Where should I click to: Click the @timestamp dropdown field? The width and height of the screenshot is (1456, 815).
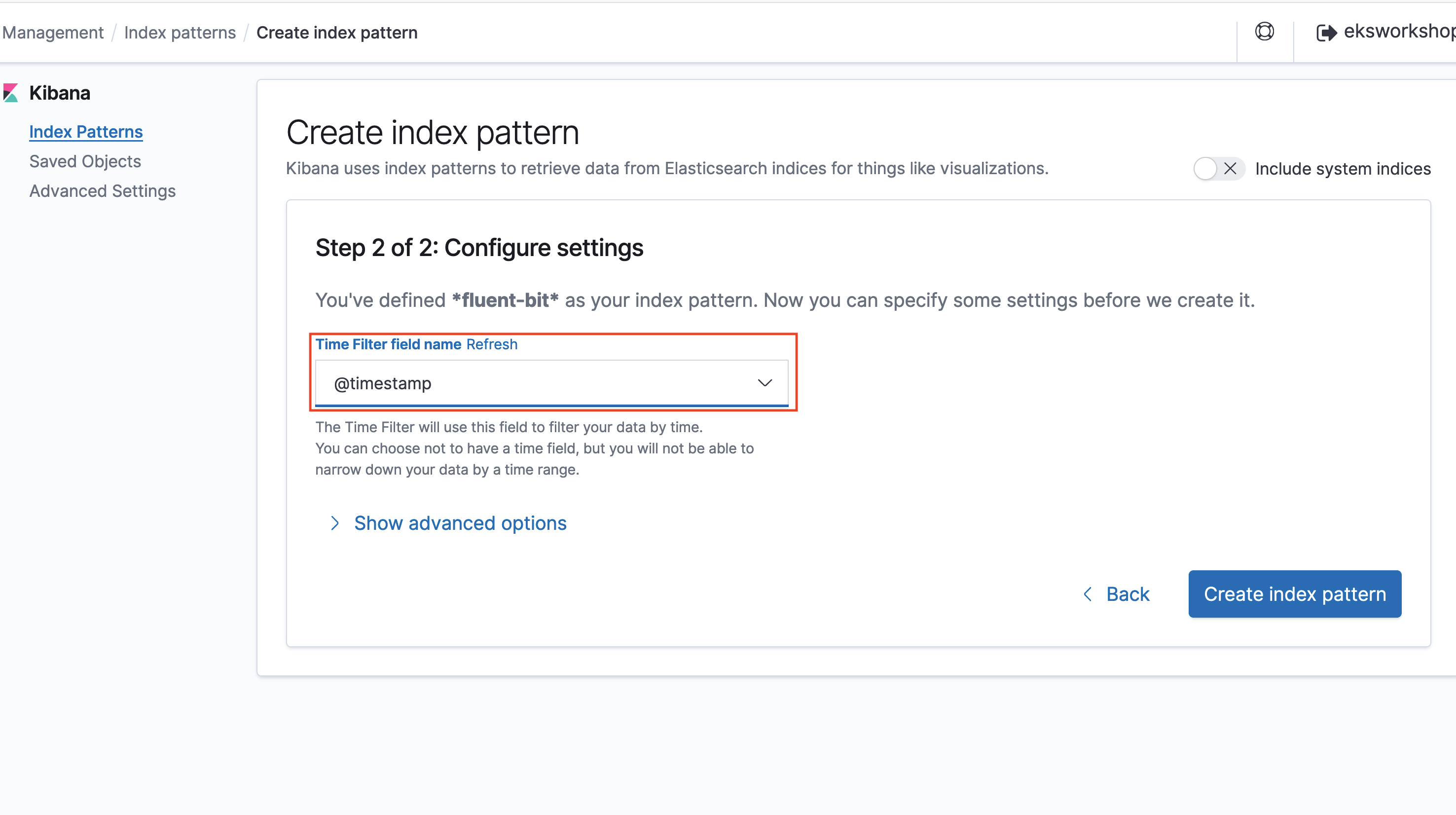[553, 383]
